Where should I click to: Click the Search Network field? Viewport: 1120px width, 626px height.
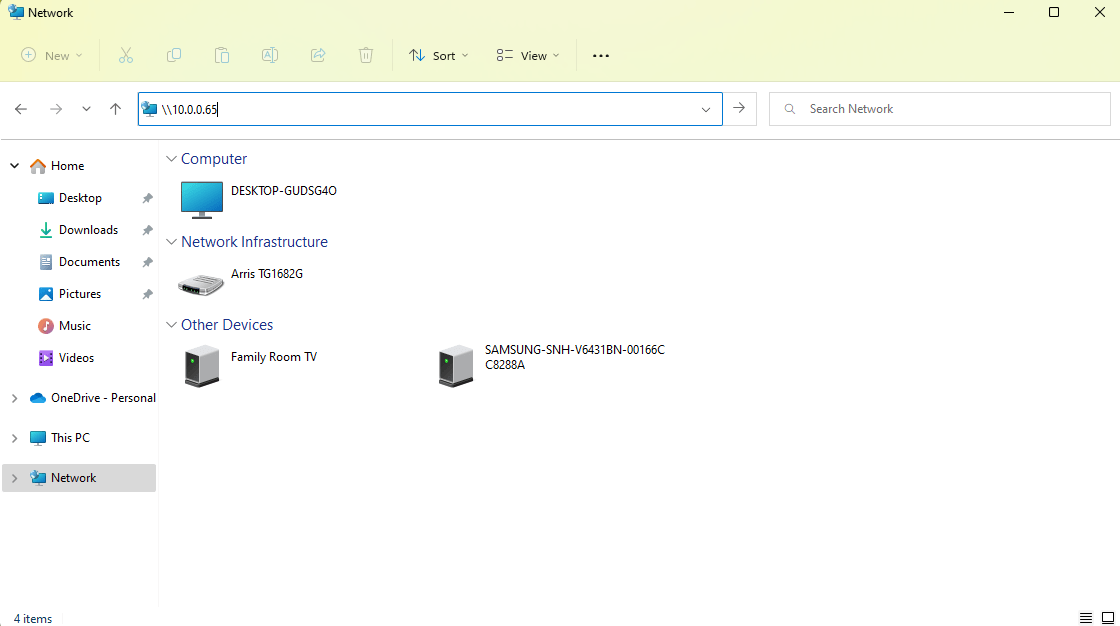(x=939, y=109)
